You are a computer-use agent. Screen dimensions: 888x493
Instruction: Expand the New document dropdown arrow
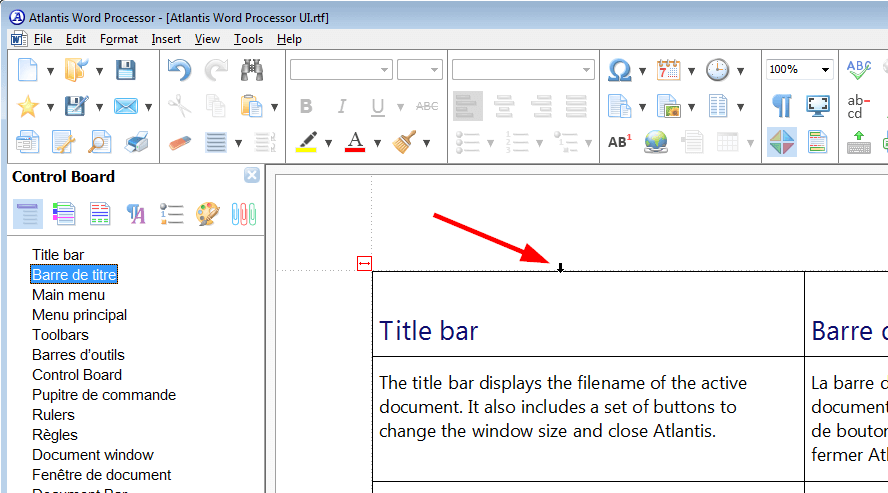click(x=50, y=71)
